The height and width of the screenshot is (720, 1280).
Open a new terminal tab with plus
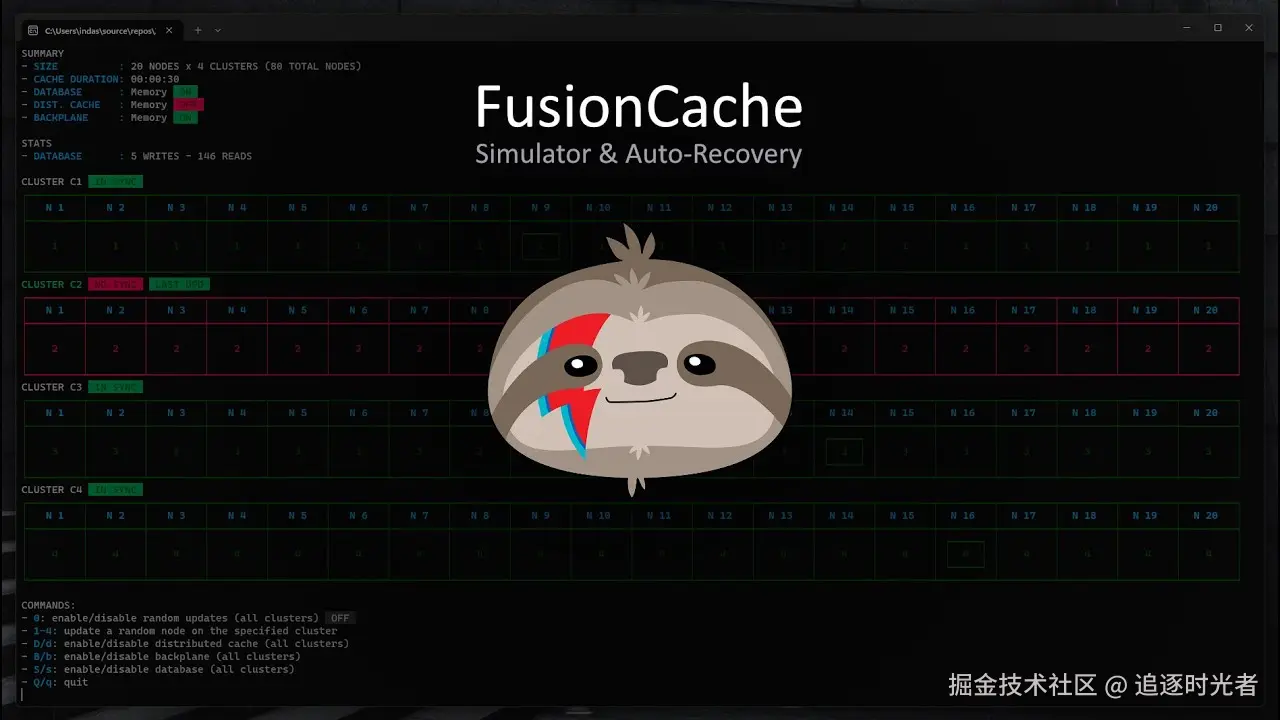coord(198,30)
